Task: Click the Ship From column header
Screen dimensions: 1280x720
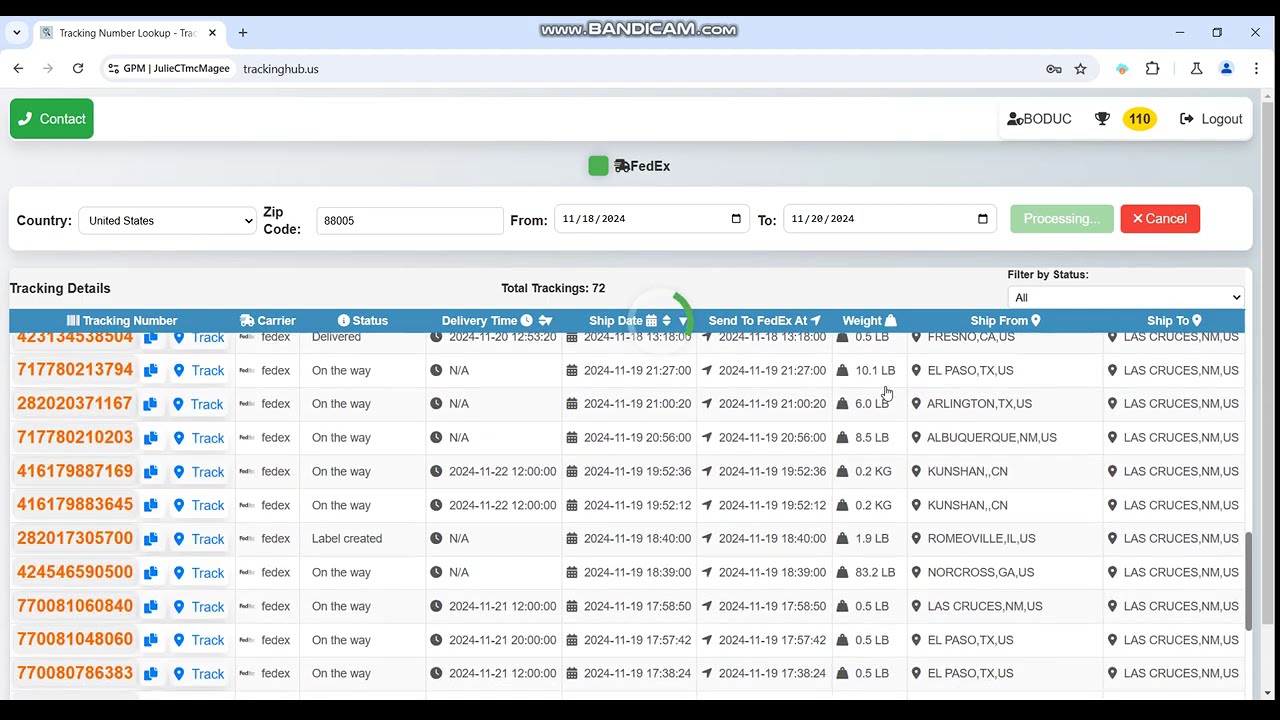Action: [1005, 321]
